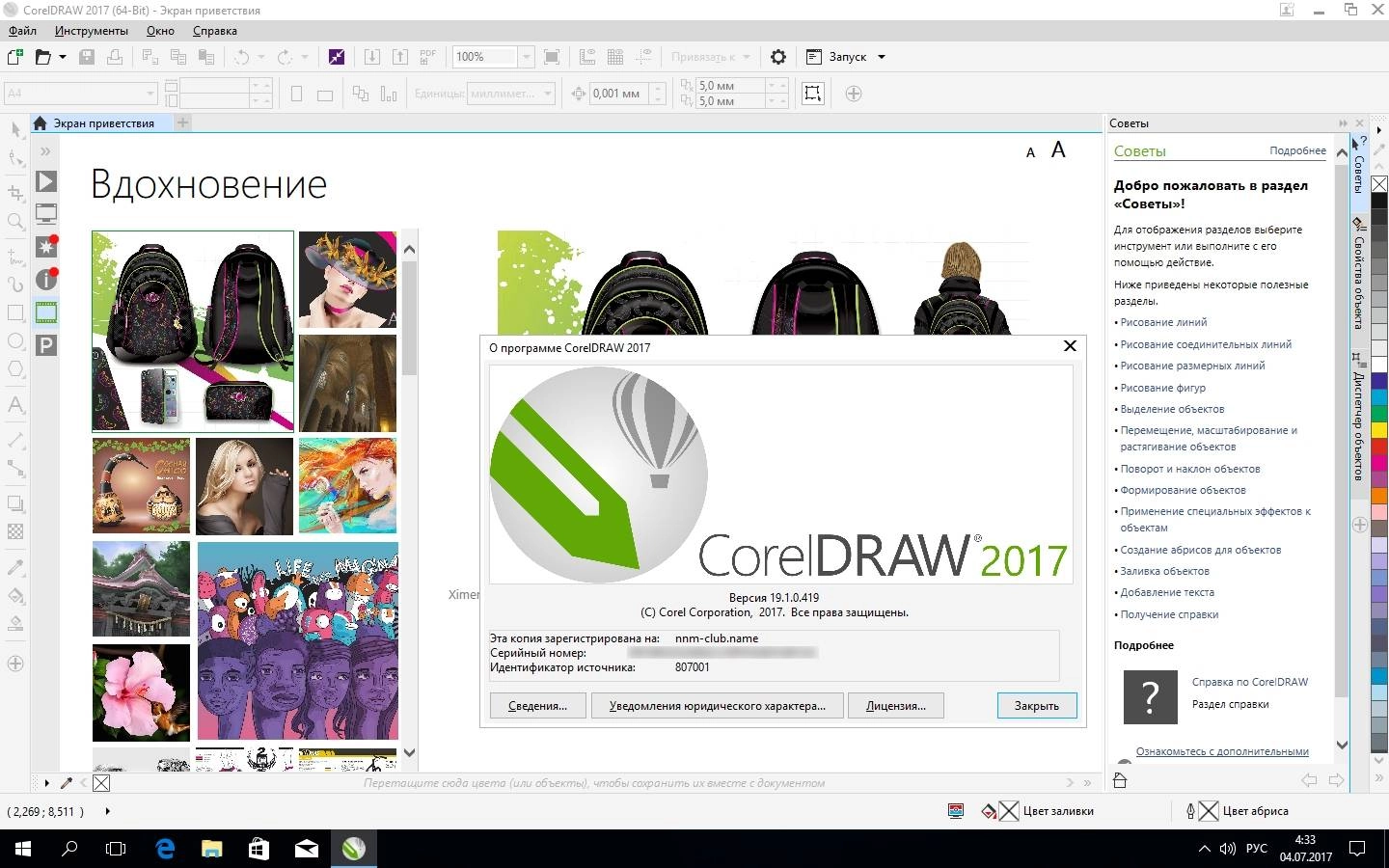
Task: Open the Запуск launcher dropdown
Action: pos(882,57)
